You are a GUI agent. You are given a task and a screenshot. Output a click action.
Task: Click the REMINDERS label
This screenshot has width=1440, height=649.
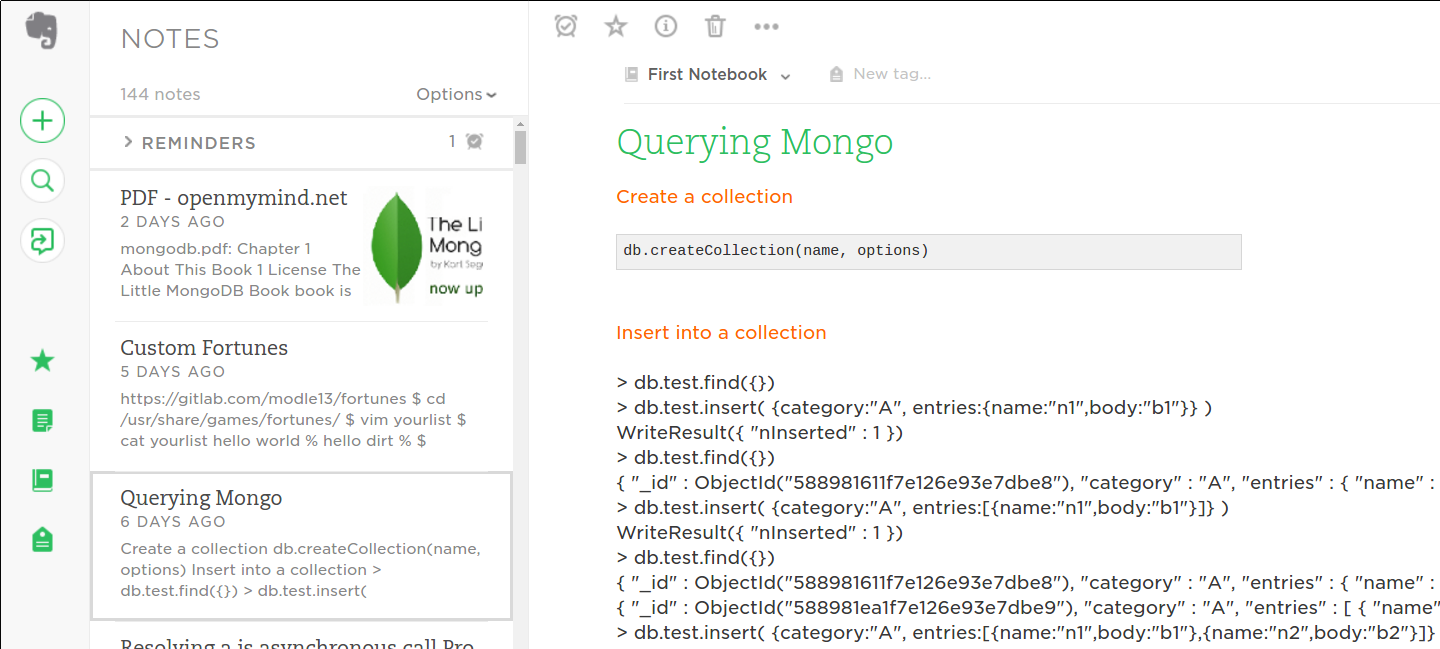pyautogui.click(x=199, y=143)
